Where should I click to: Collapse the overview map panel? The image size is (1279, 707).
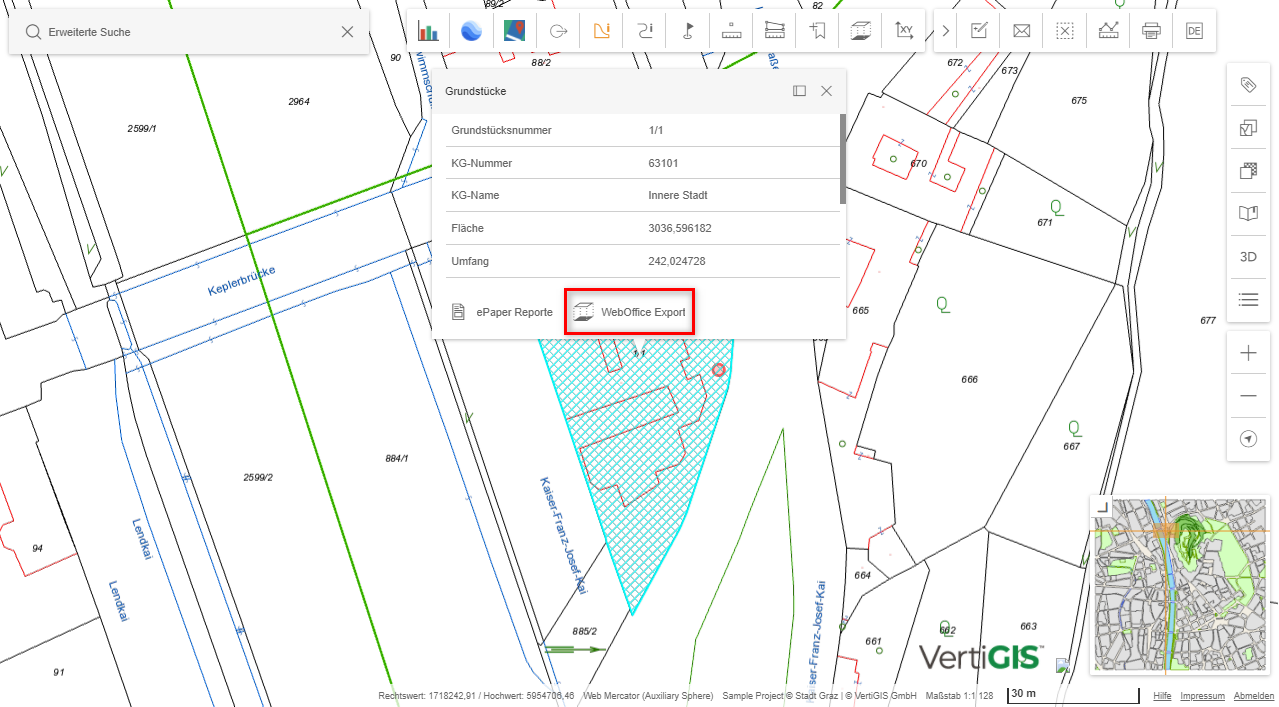click(1102, 509)
